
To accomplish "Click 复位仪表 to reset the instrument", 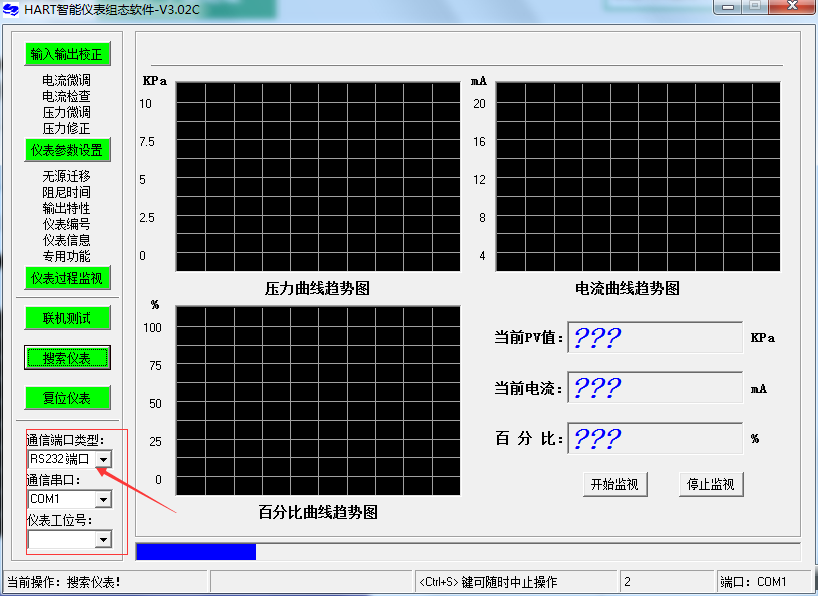I will click(x=67, y=397).
